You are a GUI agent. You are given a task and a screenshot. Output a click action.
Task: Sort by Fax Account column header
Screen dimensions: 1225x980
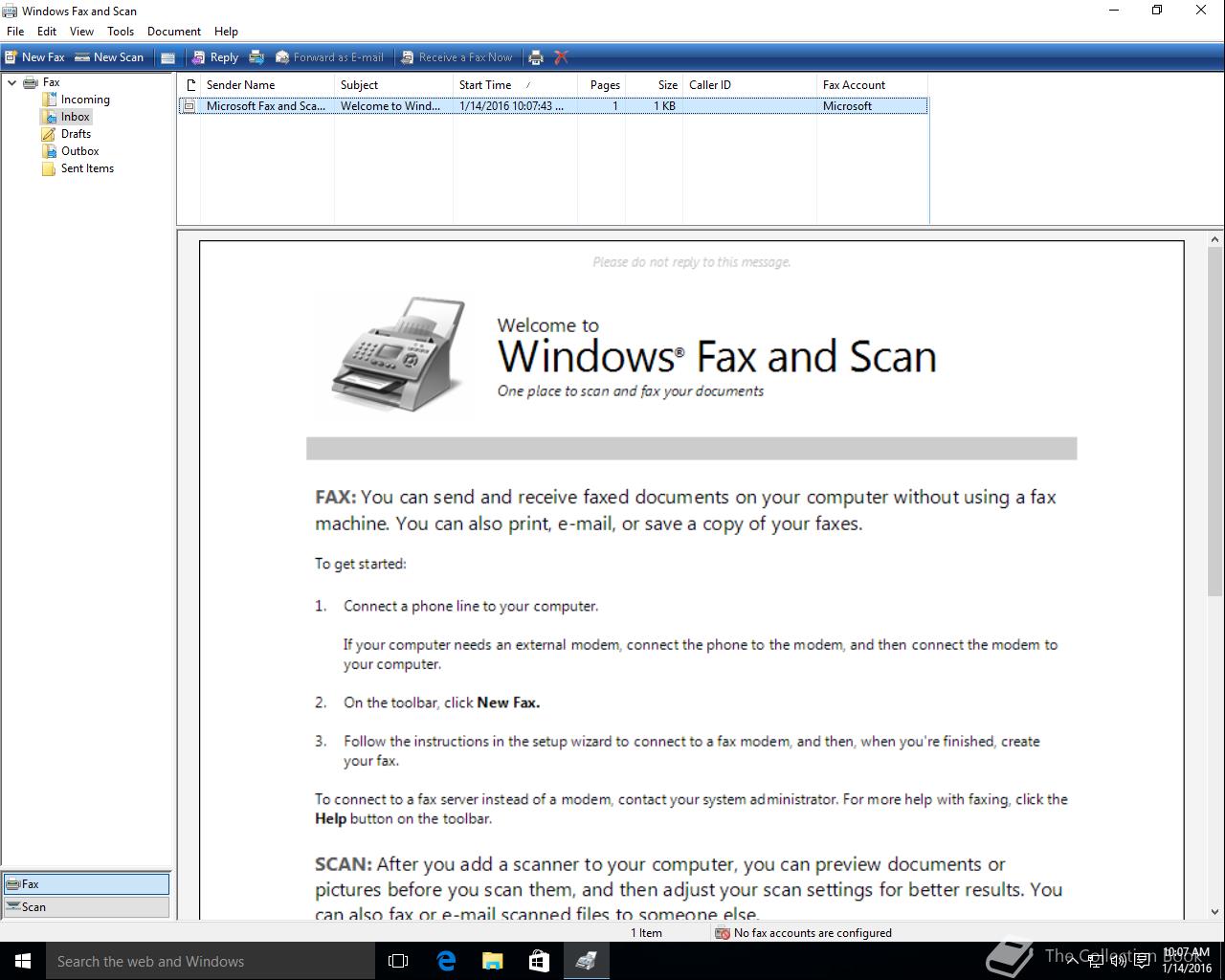point(872,85)
